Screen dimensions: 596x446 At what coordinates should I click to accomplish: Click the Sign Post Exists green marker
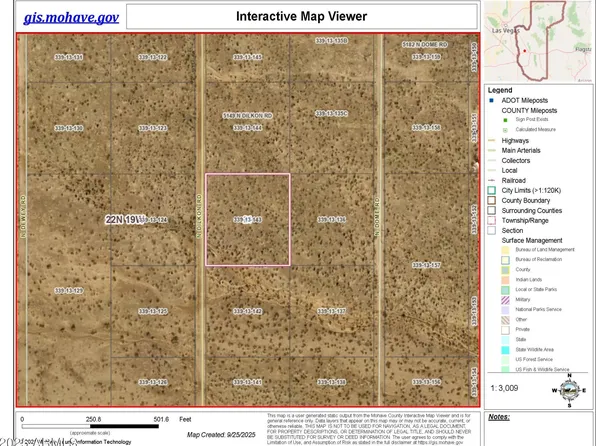(x=505, y=120)
